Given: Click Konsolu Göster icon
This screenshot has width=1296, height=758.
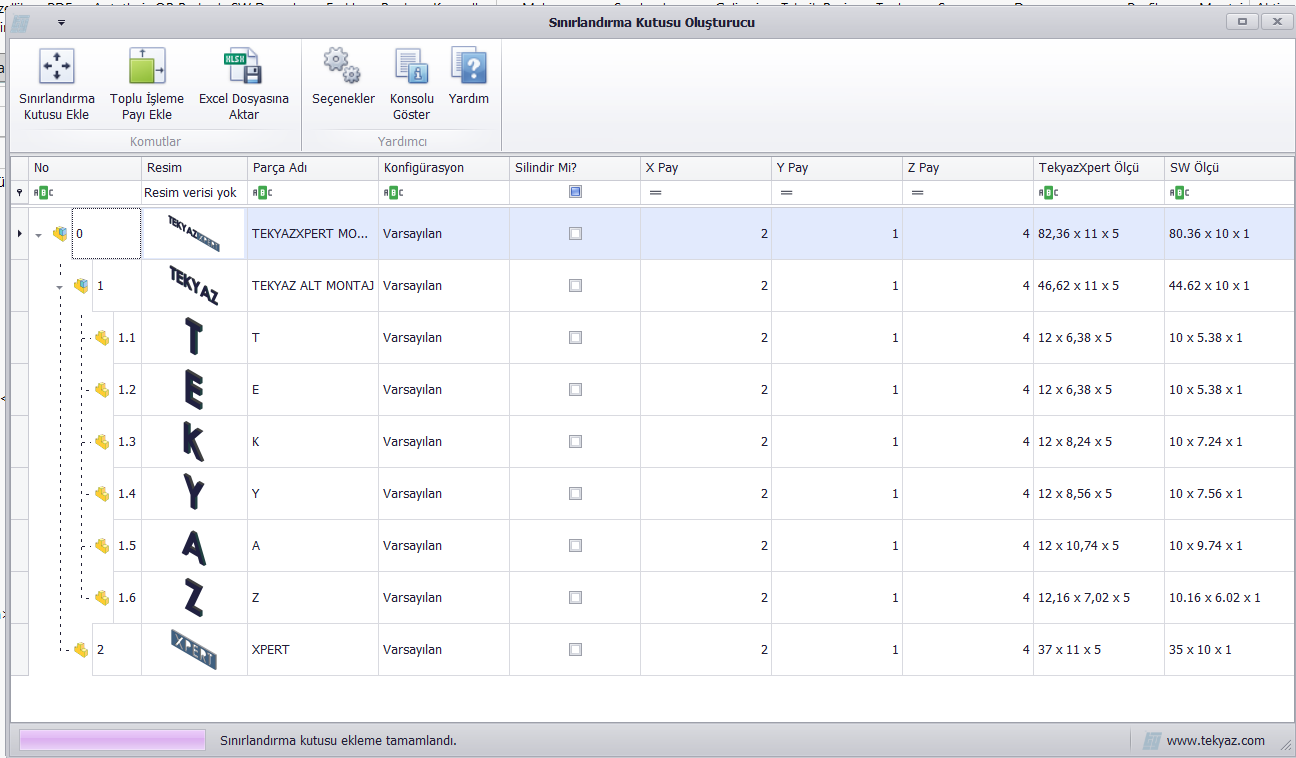Looking at the screenshot, I should pyautogui.click(x=411, y=66).
